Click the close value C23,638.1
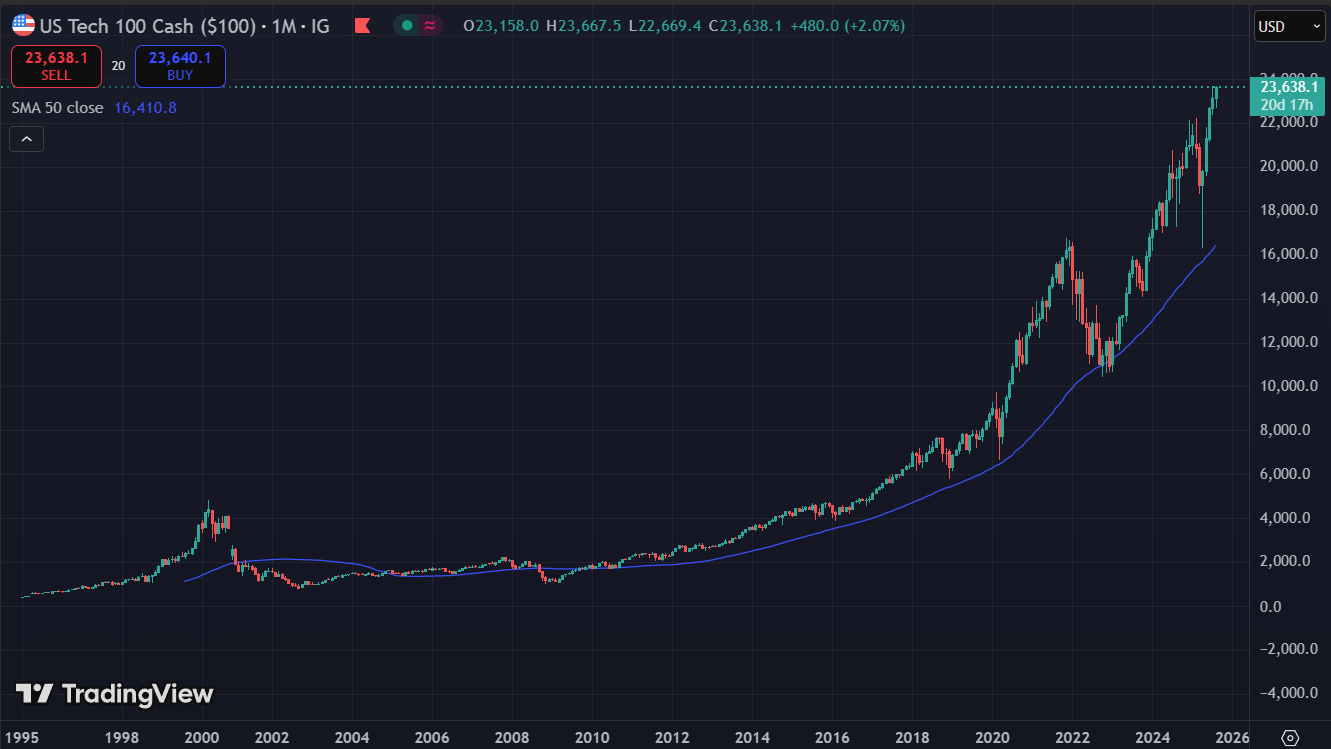 pyautogui.click(x=745, y=26)
